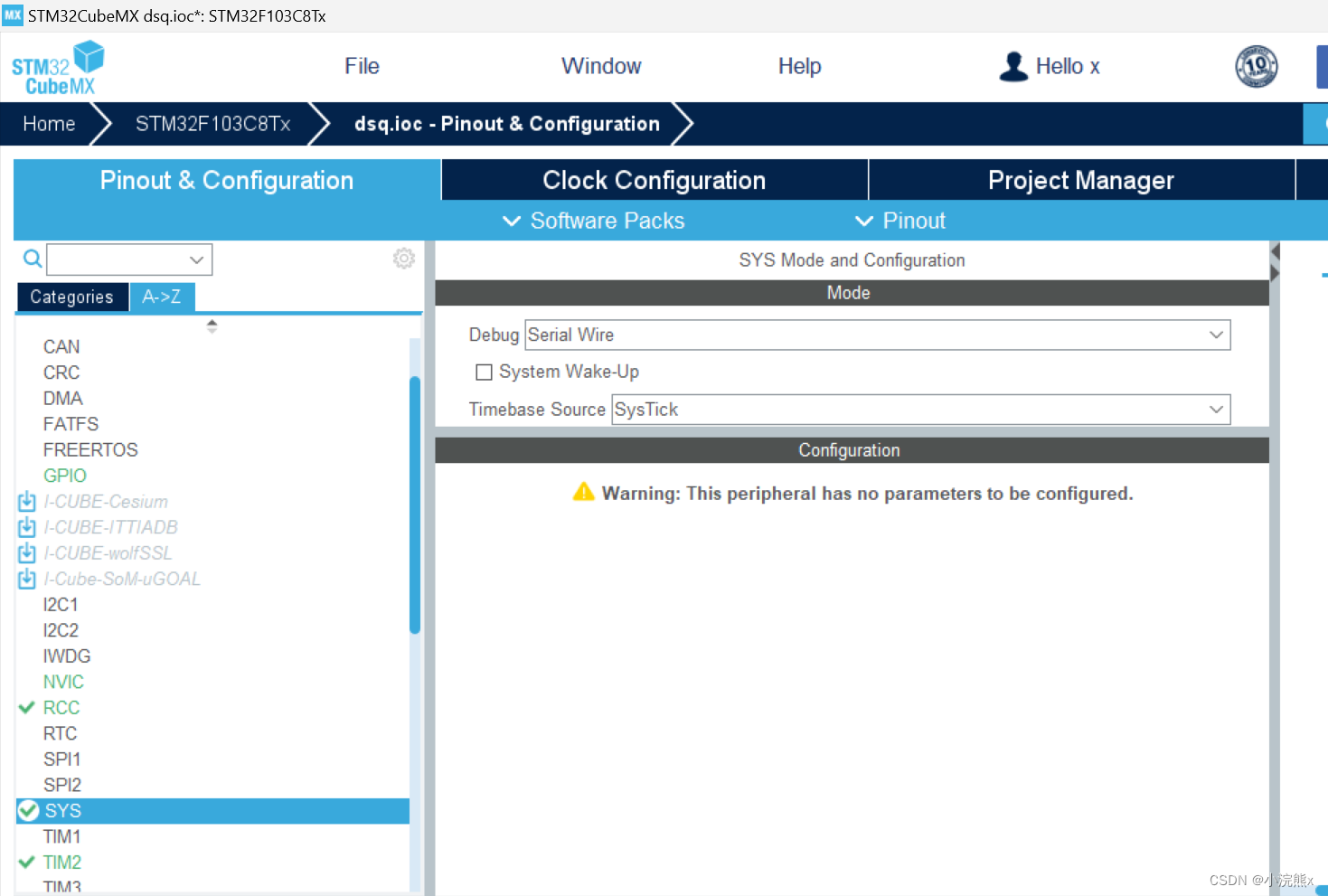The image size is (1328, 896).
Task: Click the download icon beside I-CUBE-Cesium
Action: click(x=27, y=502)
